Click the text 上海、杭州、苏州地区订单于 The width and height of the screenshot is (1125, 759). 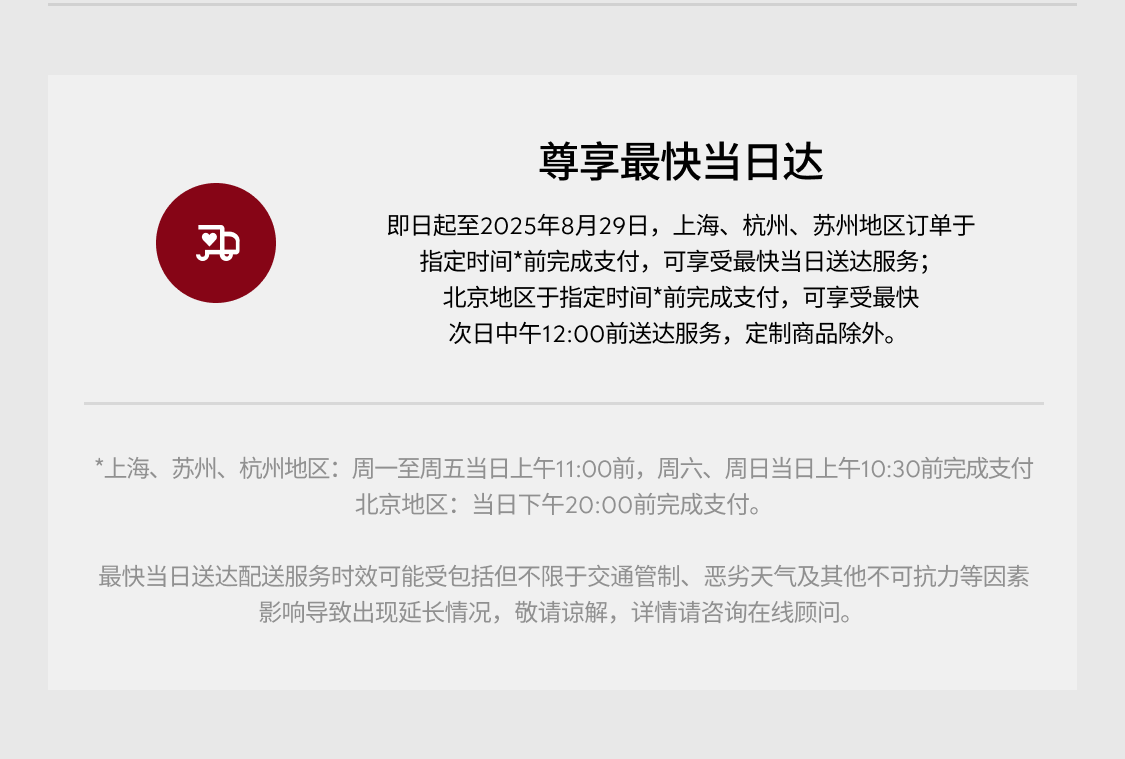pyautogui.click(x=824, y=225)
